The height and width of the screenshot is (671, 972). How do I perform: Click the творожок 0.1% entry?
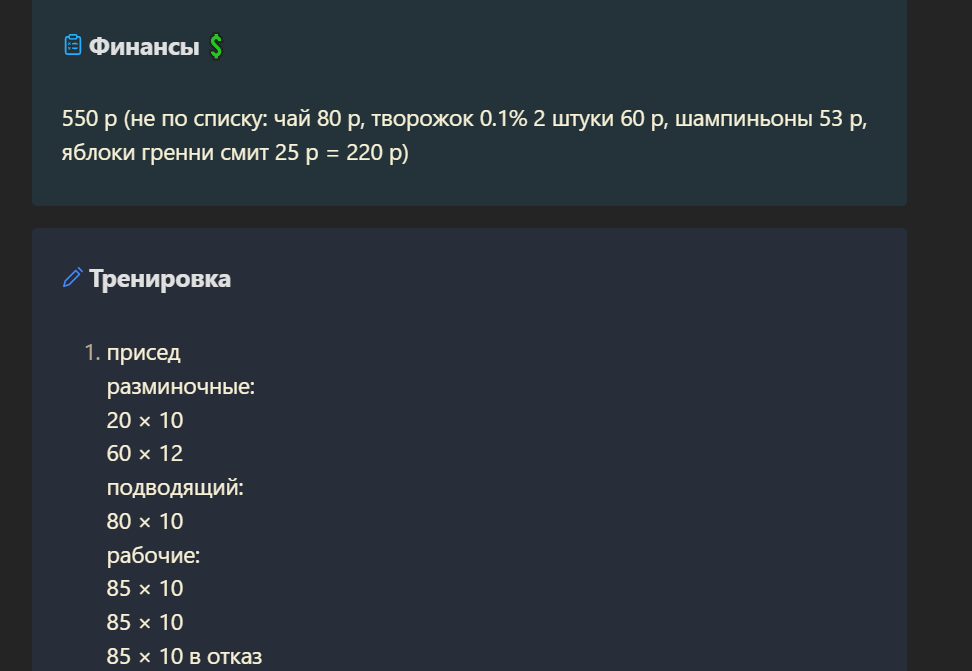pos(449,118)
